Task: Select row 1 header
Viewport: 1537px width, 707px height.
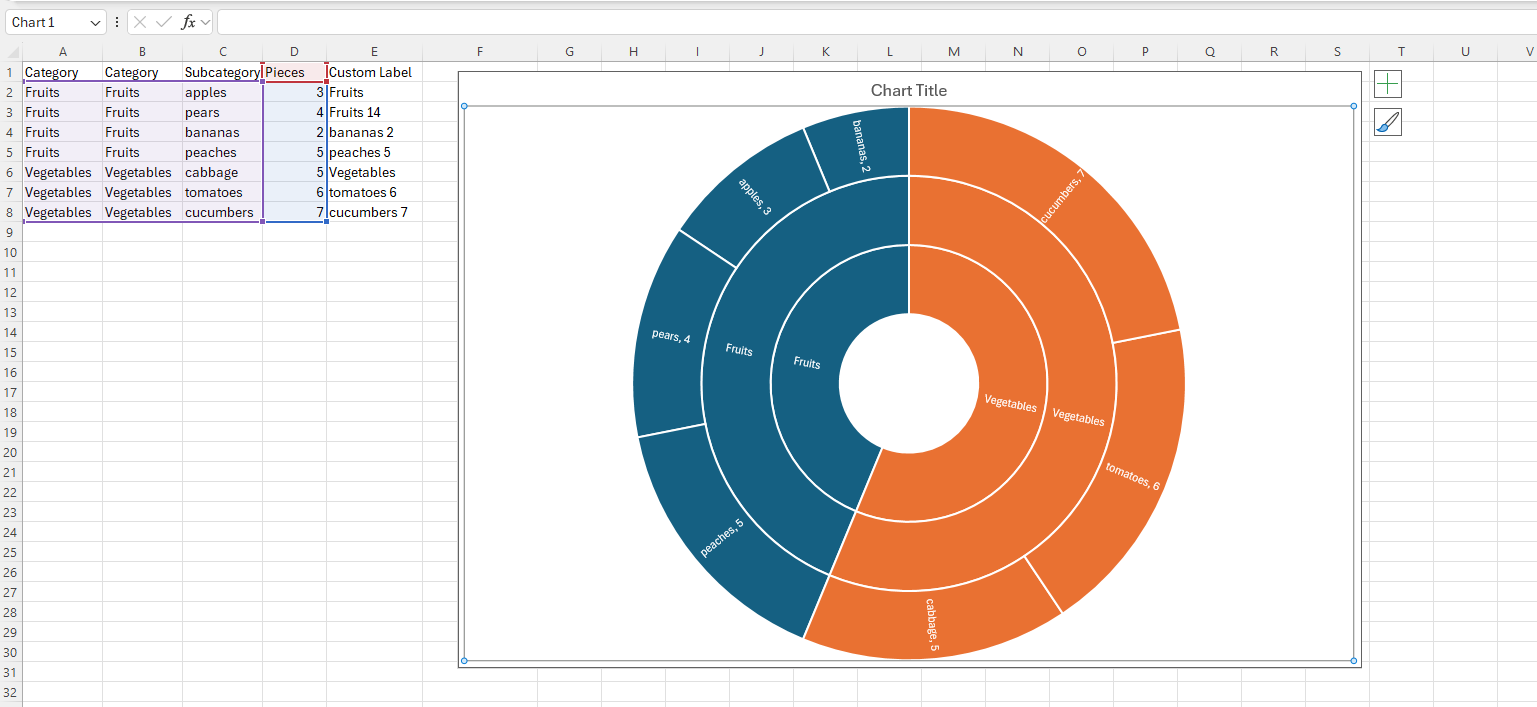Action: 11,72
